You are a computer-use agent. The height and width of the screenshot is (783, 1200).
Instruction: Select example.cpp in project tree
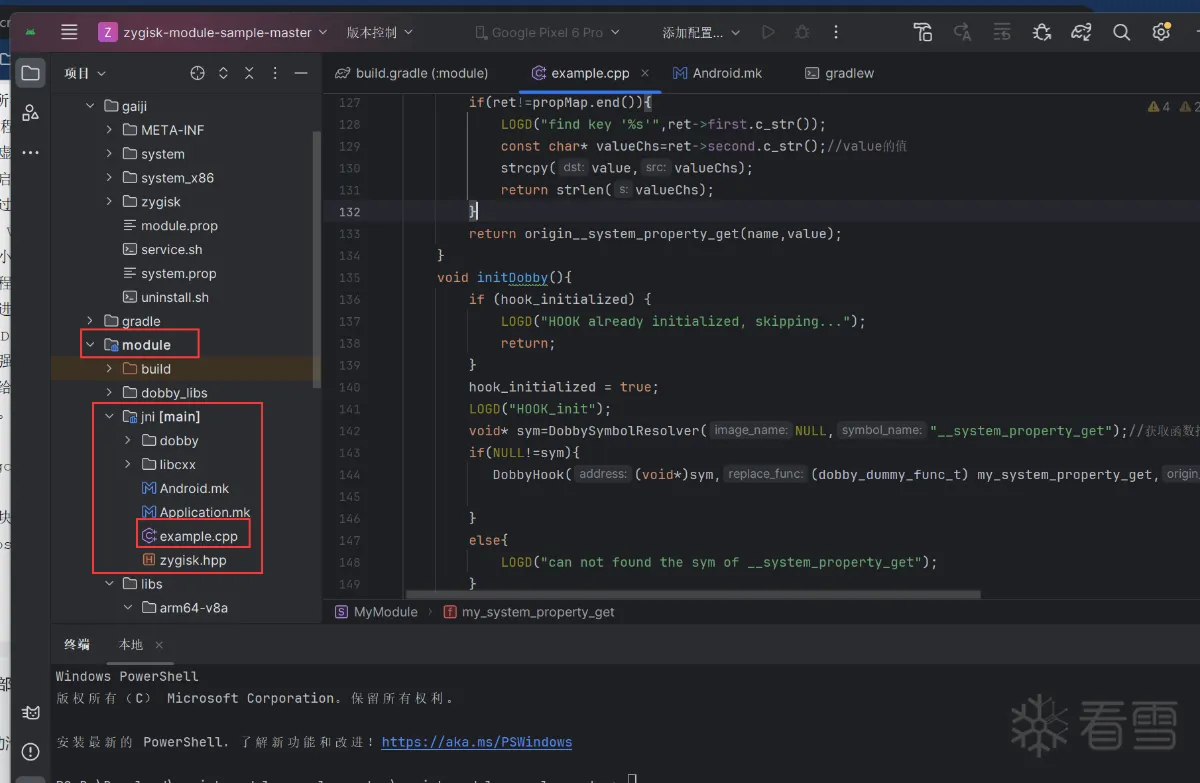coord(190,536)
